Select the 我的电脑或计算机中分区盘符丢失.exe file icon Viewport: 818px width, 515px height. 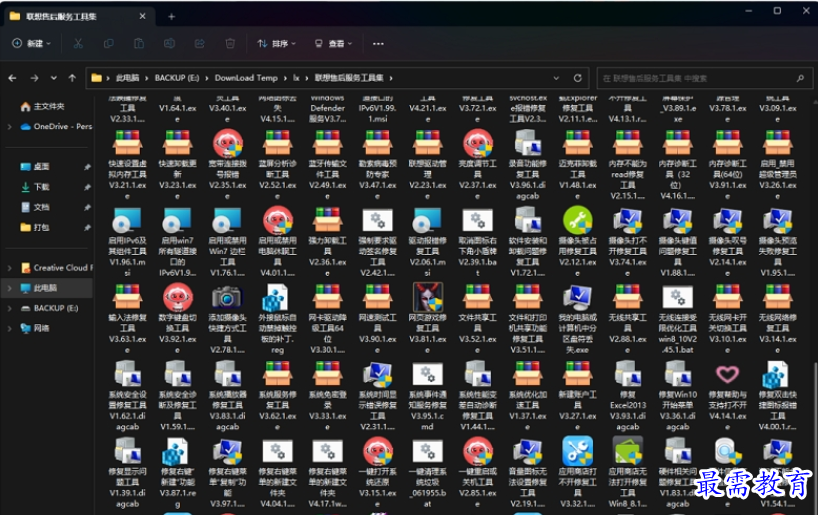coord(578,297)
